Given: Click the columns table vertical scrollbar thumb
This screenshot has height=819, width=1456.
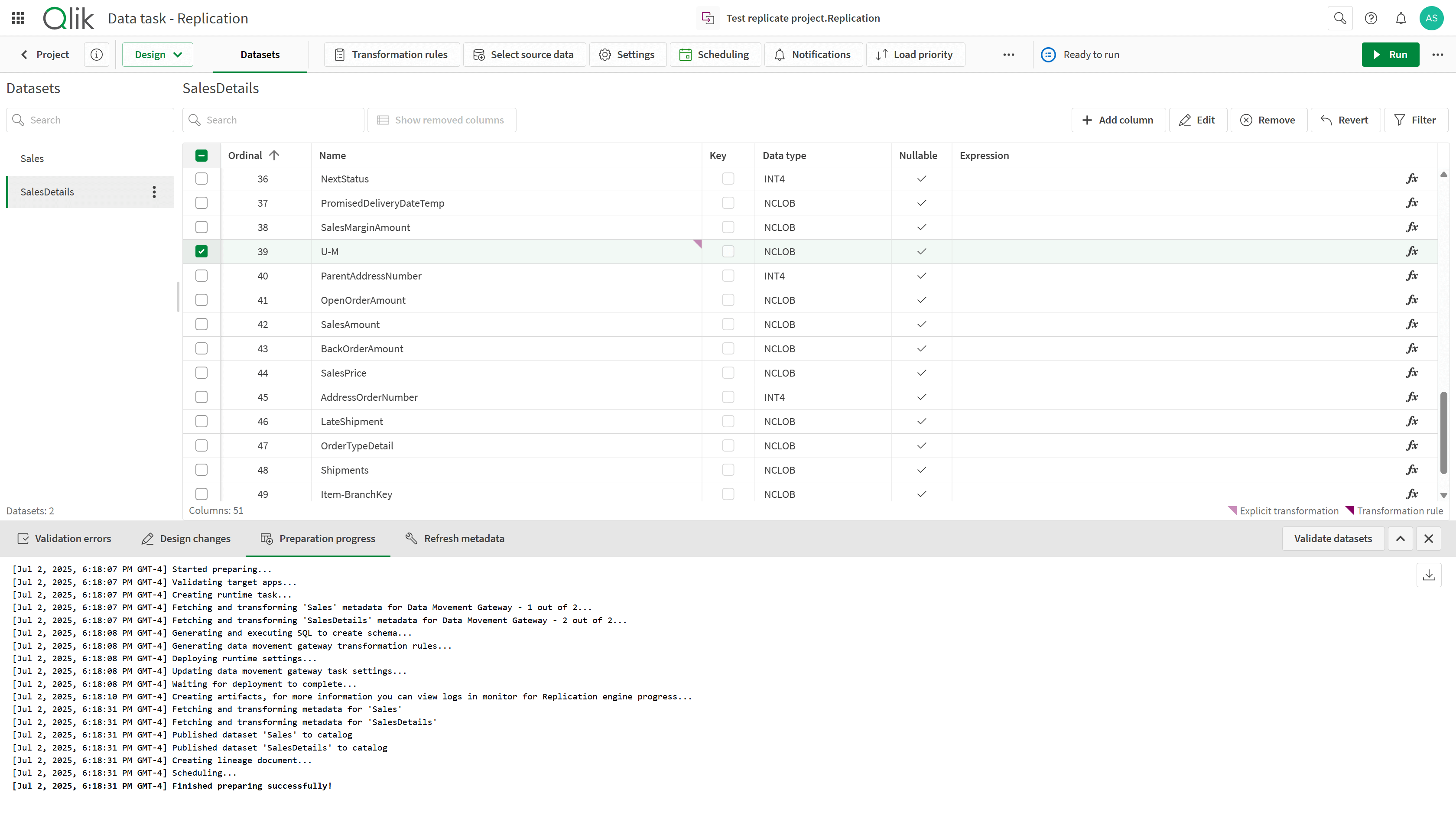Looking at the screenshot, I should (x=1443, y=432).
